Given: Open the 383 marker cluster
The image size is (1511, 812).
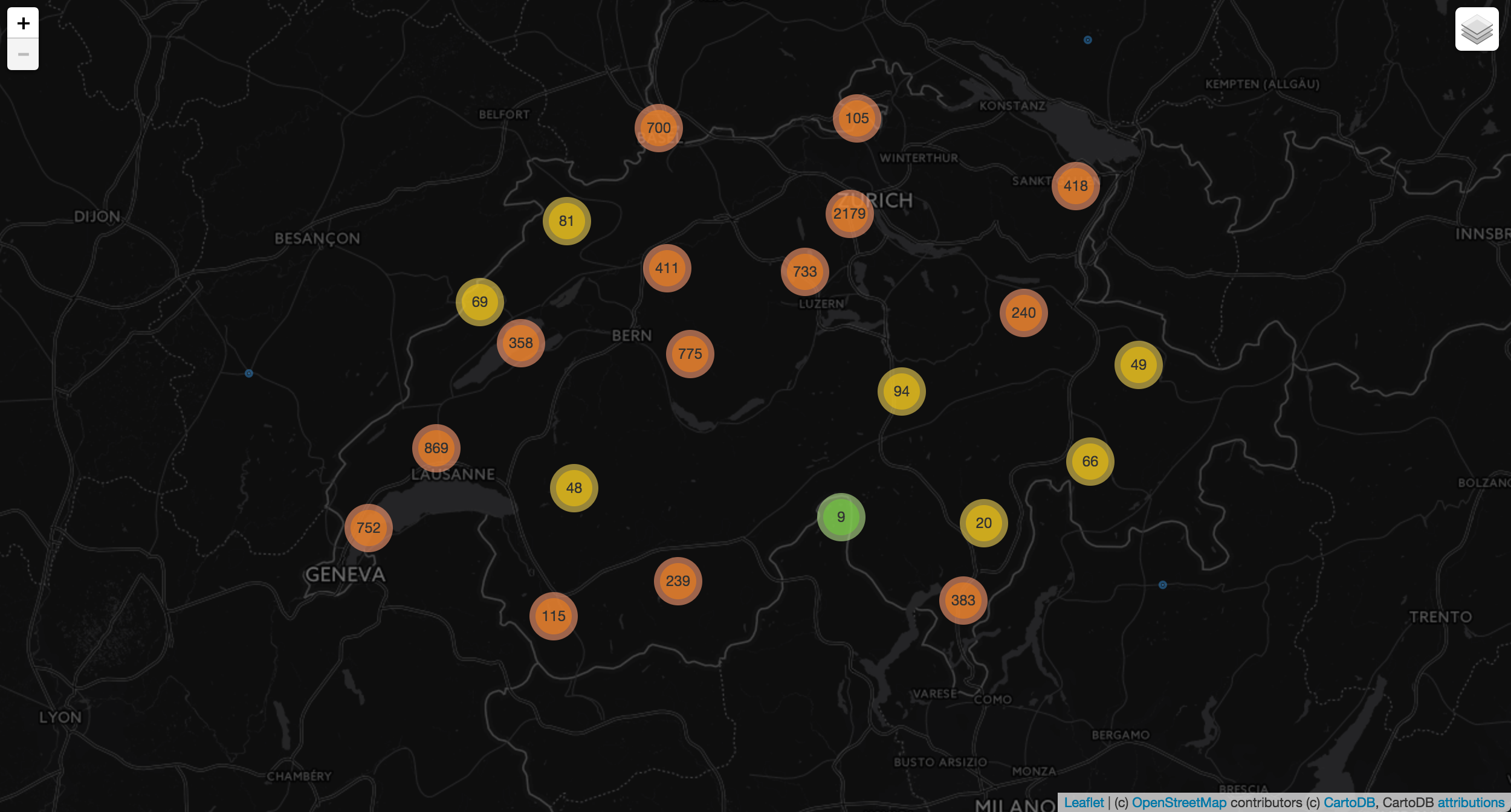Looking at the screenshot, I should pyautogui.click(x=963, y=600).
